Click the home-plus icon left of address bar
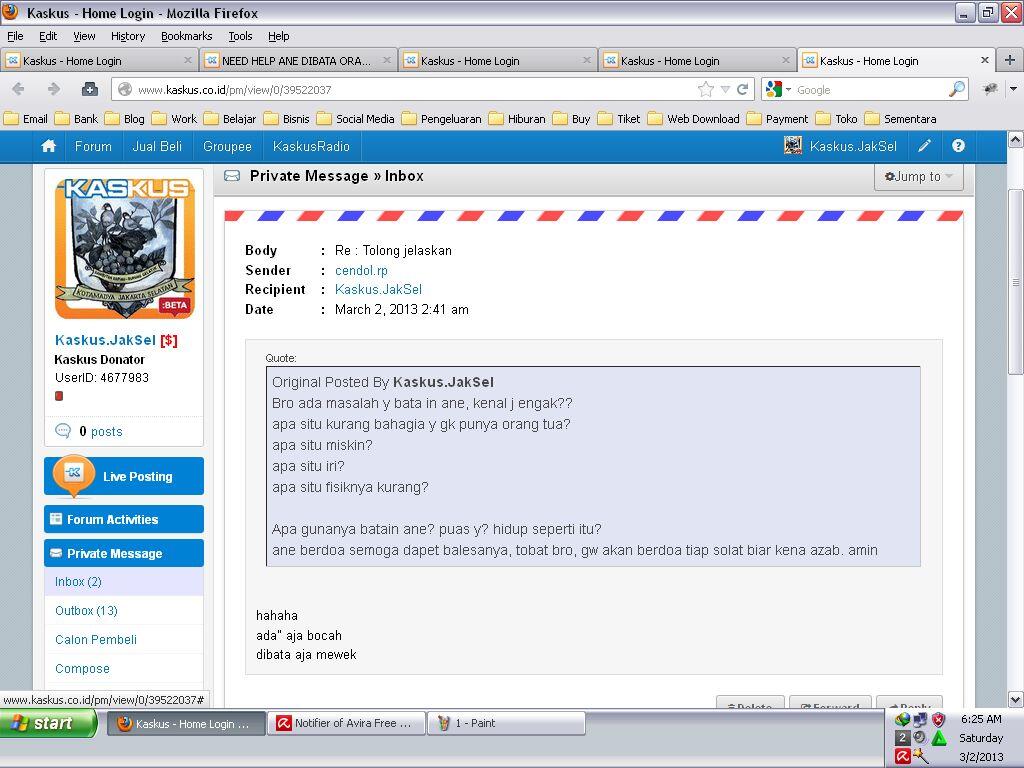The height and width of the screenshot is (768, 1024). pyautogui.click(x=90, y=89)
